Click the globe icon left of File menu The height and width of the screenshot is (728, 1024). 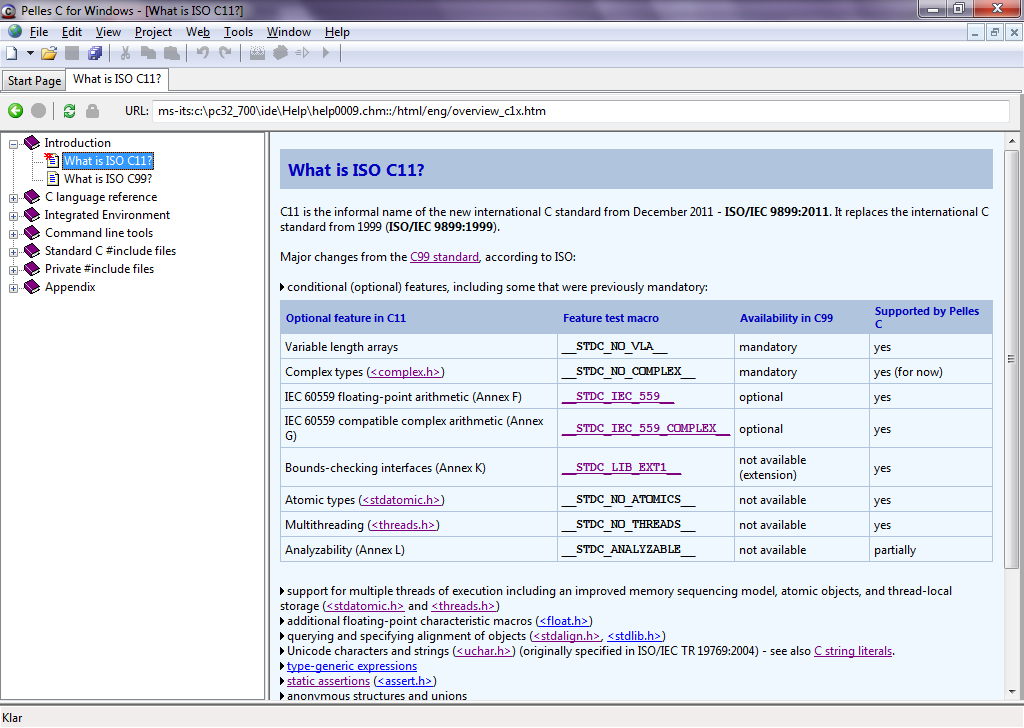point(15,31)
